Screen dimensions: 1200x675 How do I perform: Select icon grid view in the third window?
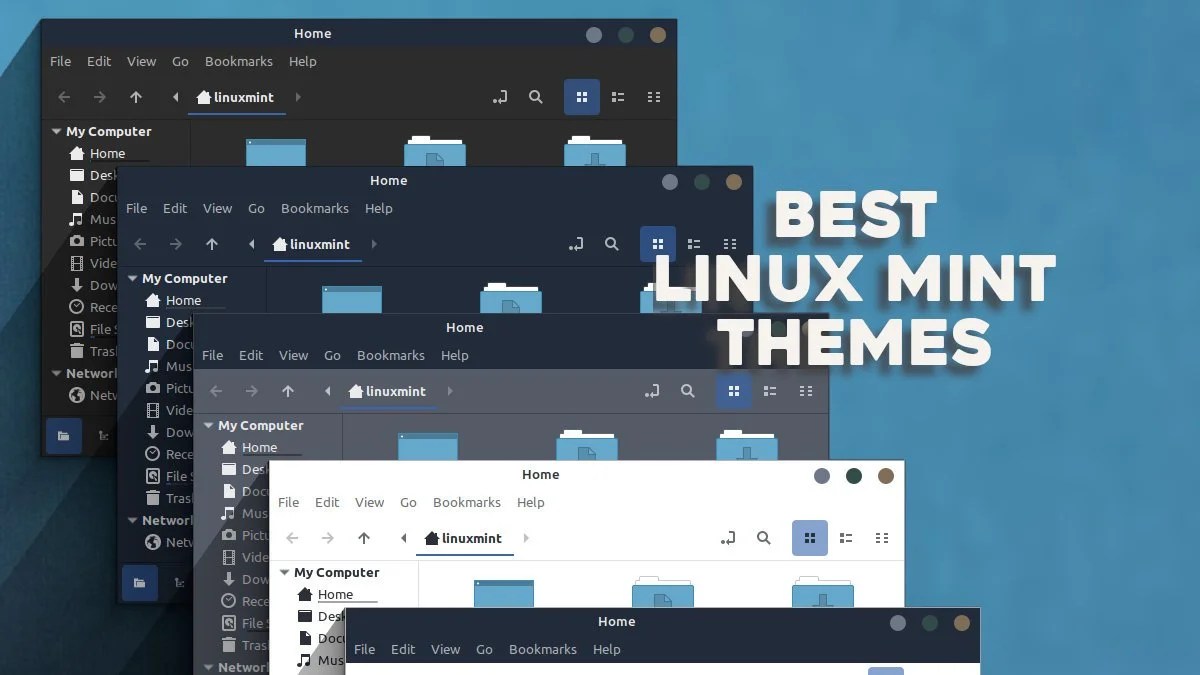pyautogui.click(x=734, y=391)
